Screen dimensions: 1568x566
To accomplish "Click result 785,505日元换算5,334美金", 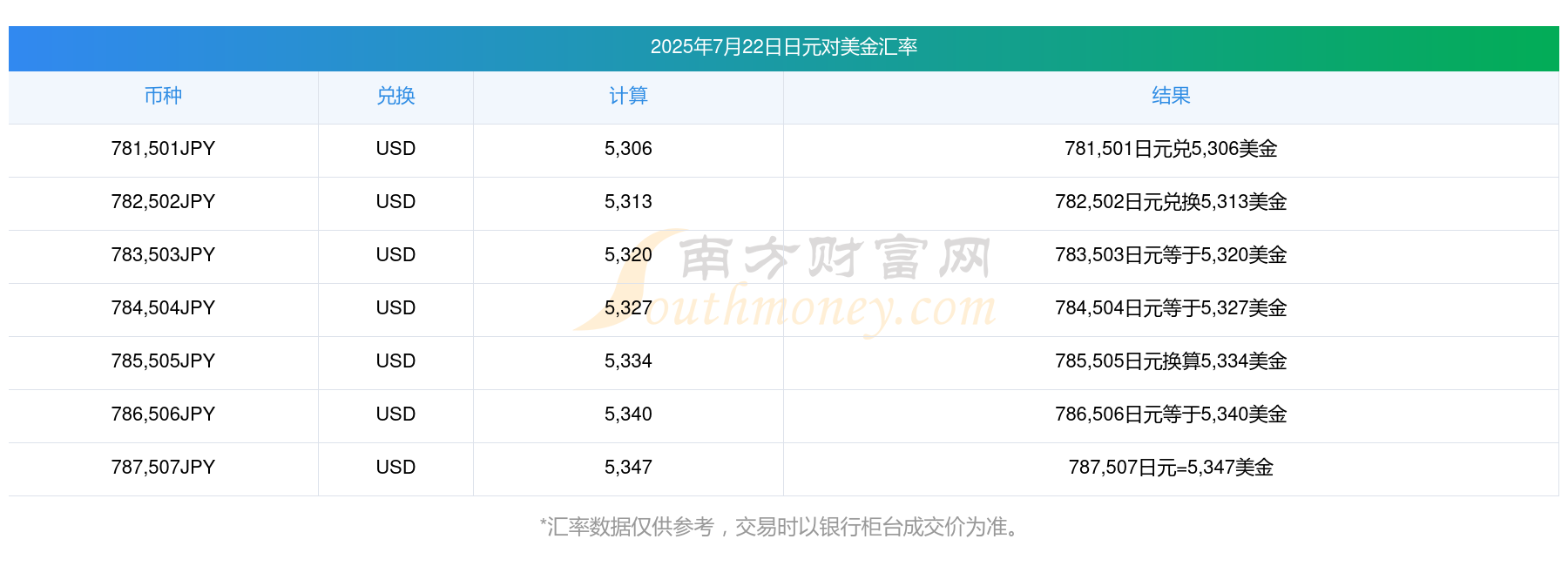I will (1171, 361).
